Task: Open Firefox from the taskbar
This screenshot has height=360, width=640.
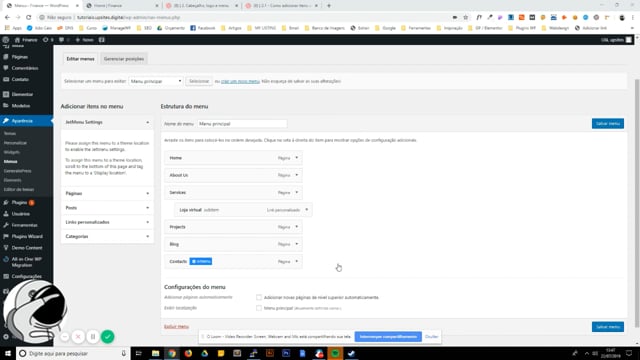Action: click(188, 353)
